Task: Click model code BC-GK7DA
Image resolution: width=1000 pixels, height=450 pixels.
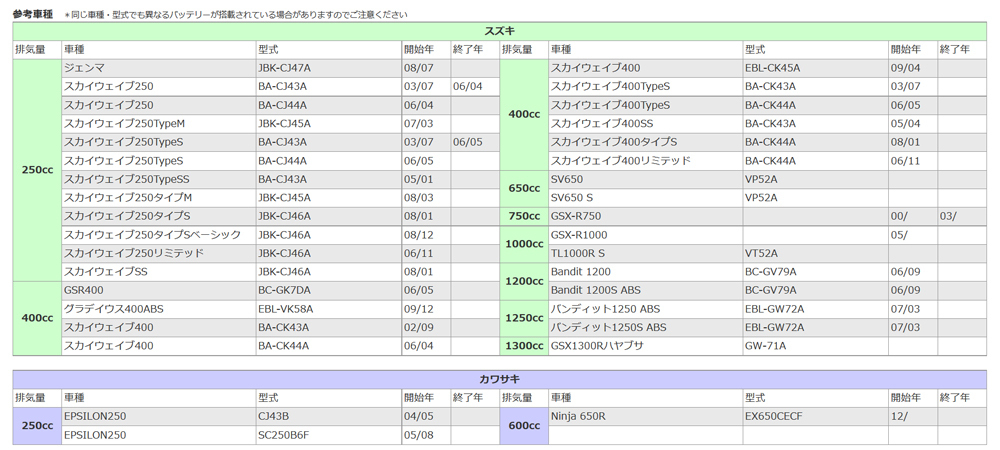Action: tap(284, 291)
